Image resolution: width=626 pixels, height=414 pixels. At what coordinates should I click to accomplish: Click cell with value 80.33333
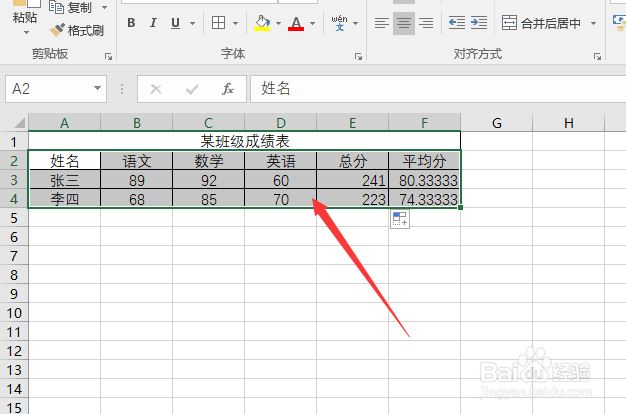424,180
